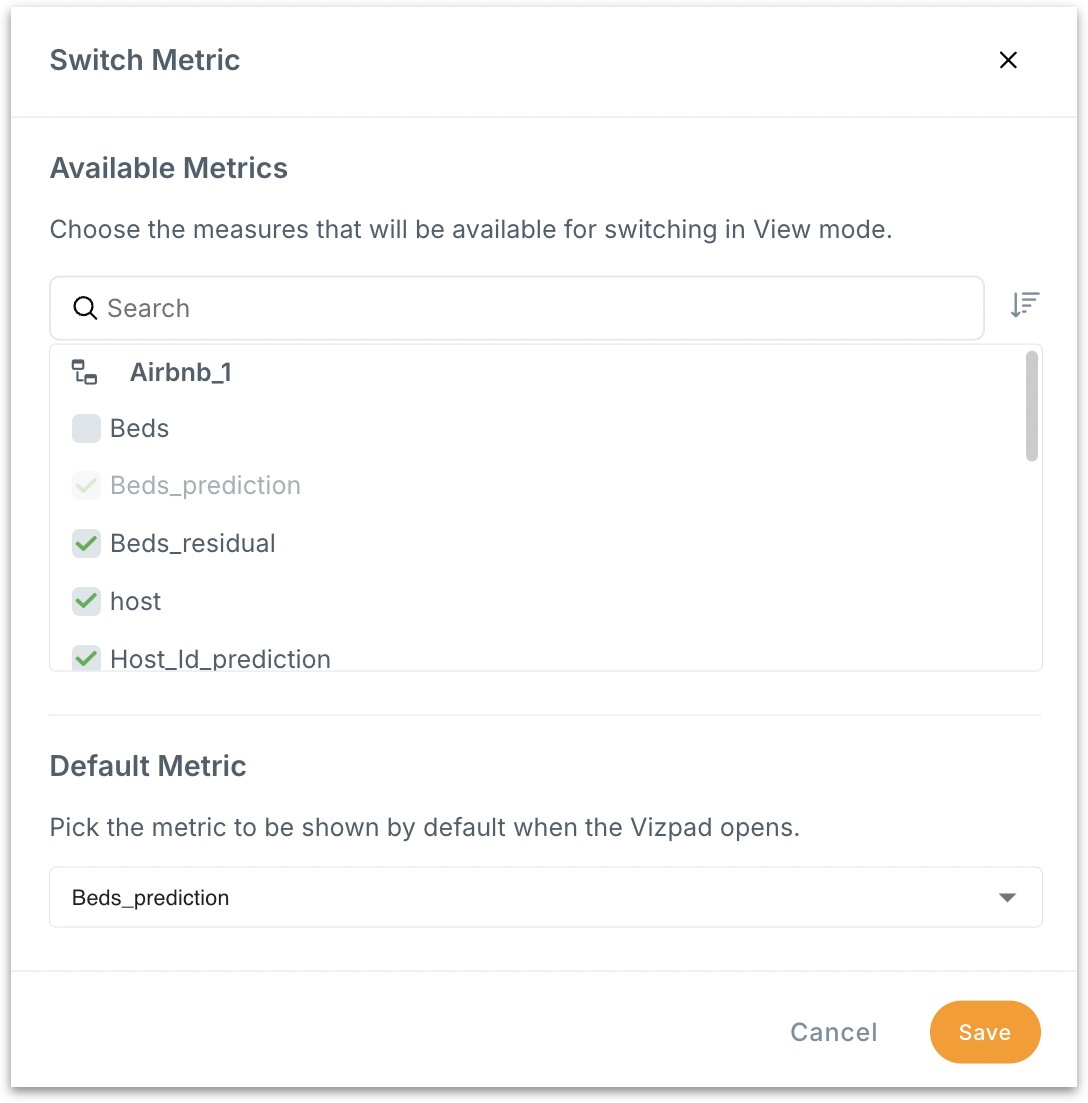This screenshot has height=1103, width=1088.
Task: Focus the Search metrics input field
Action: pos(540,308)
